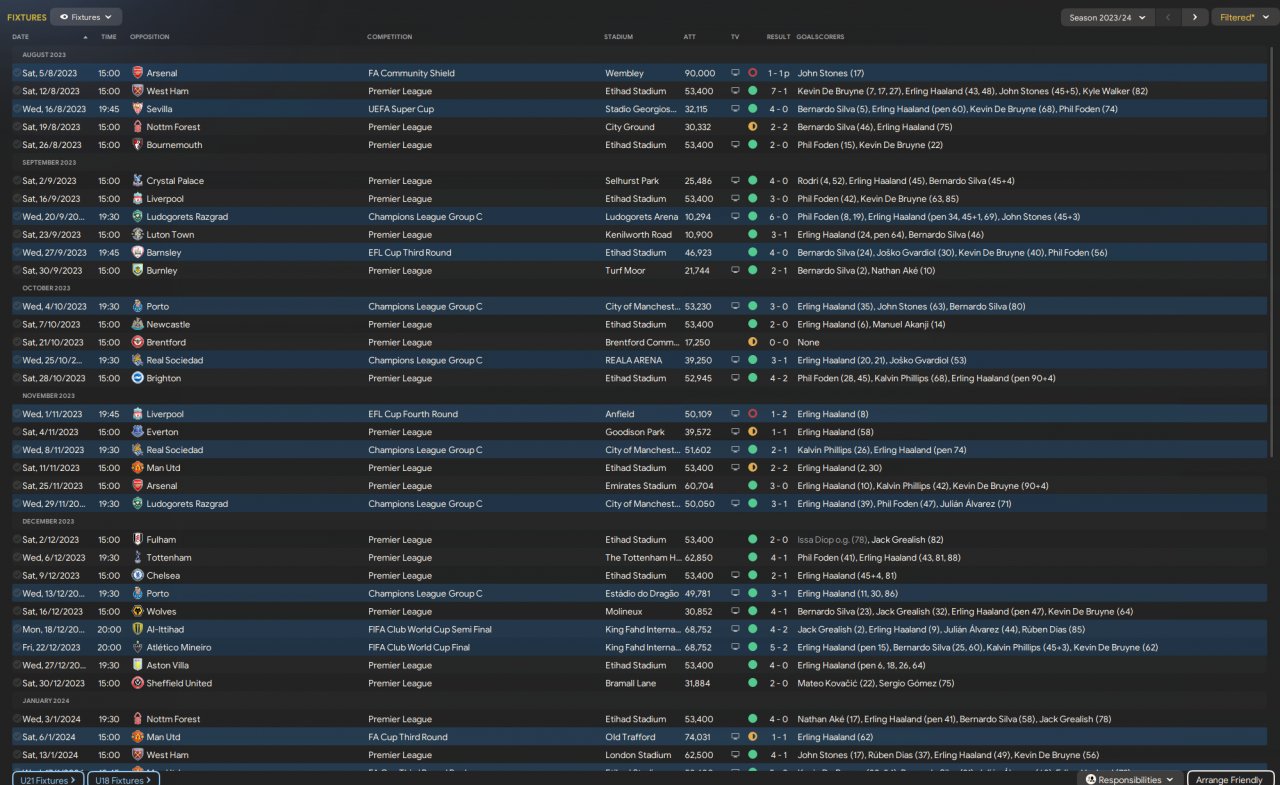Click the EFL Cup Fourth Round competition cell
Viewport: 1280px width, 785px height.
point(413,414)
